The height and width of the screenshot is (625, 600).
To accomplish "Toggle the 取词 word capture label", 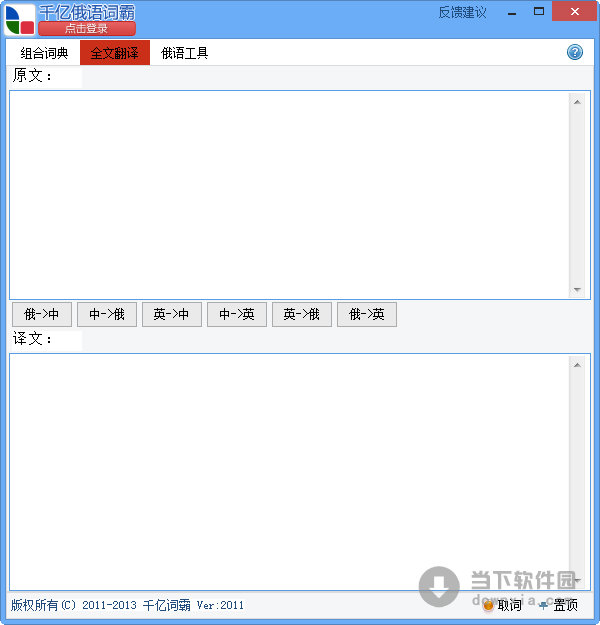I will coord(510,605).
